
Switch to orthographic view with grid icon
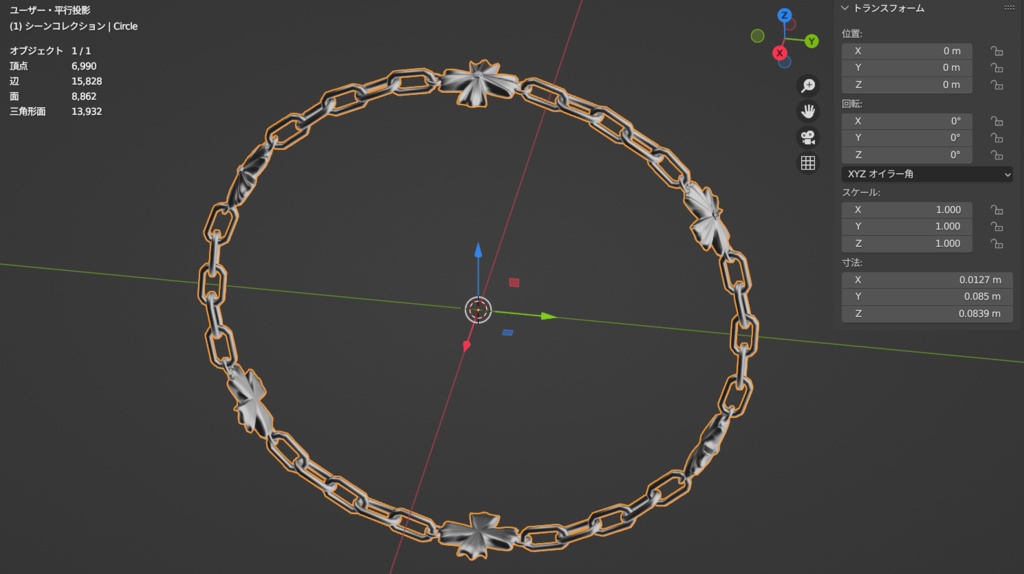(x=808, y=163)
